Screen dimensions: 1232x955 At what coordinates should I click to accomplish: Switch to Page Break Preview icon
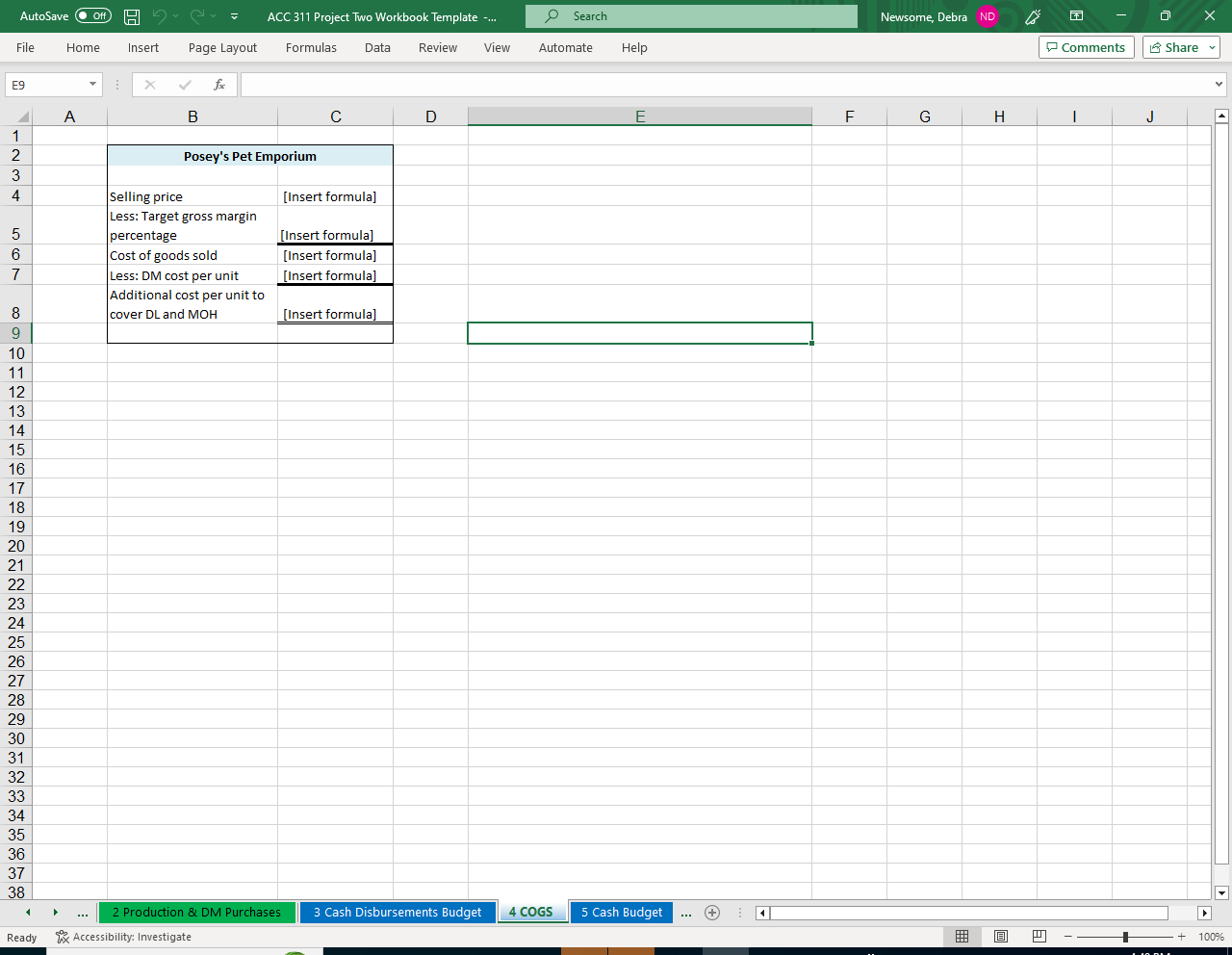(x=1039, y=937)
